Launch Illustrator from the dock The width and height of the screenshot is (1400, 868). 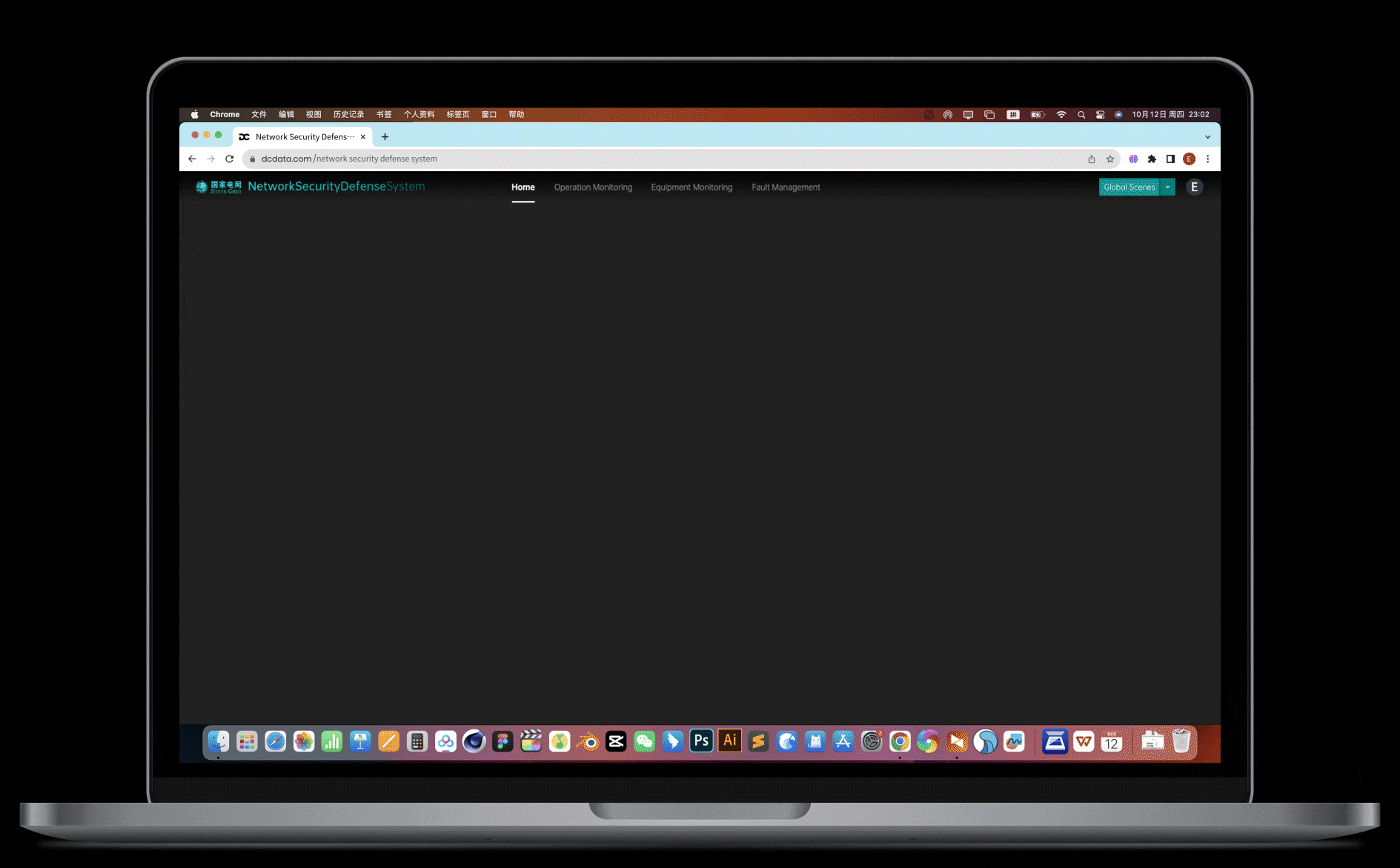[x=730, y=741]
